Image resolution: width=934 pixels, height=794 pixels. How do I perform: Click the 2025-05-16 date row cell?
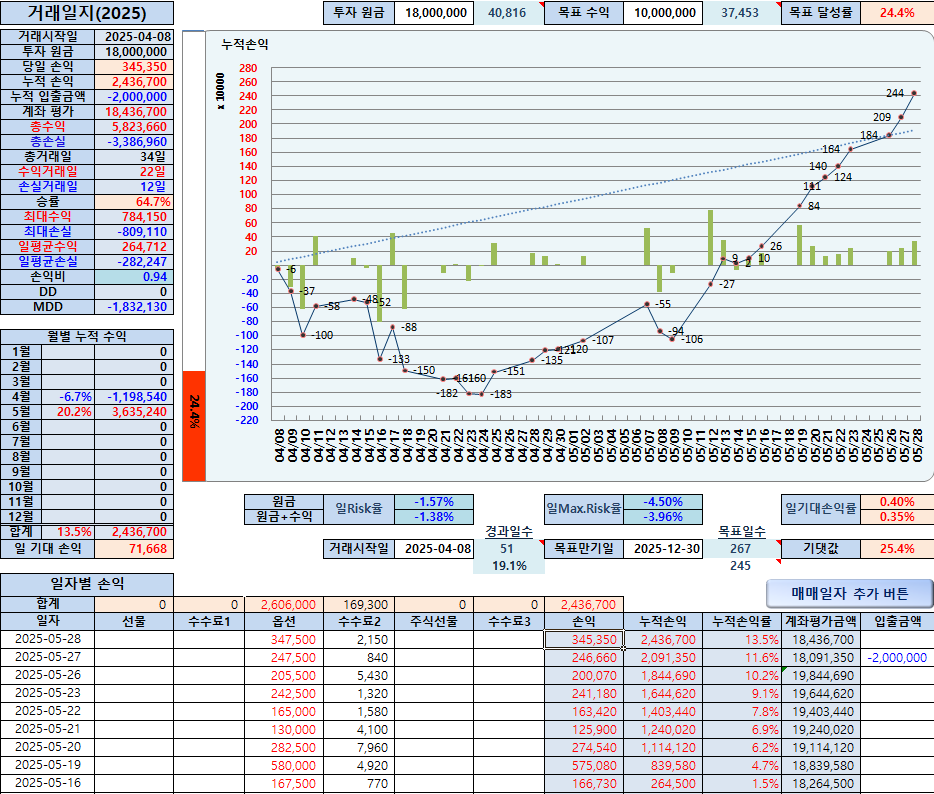(x=48, y=783)
